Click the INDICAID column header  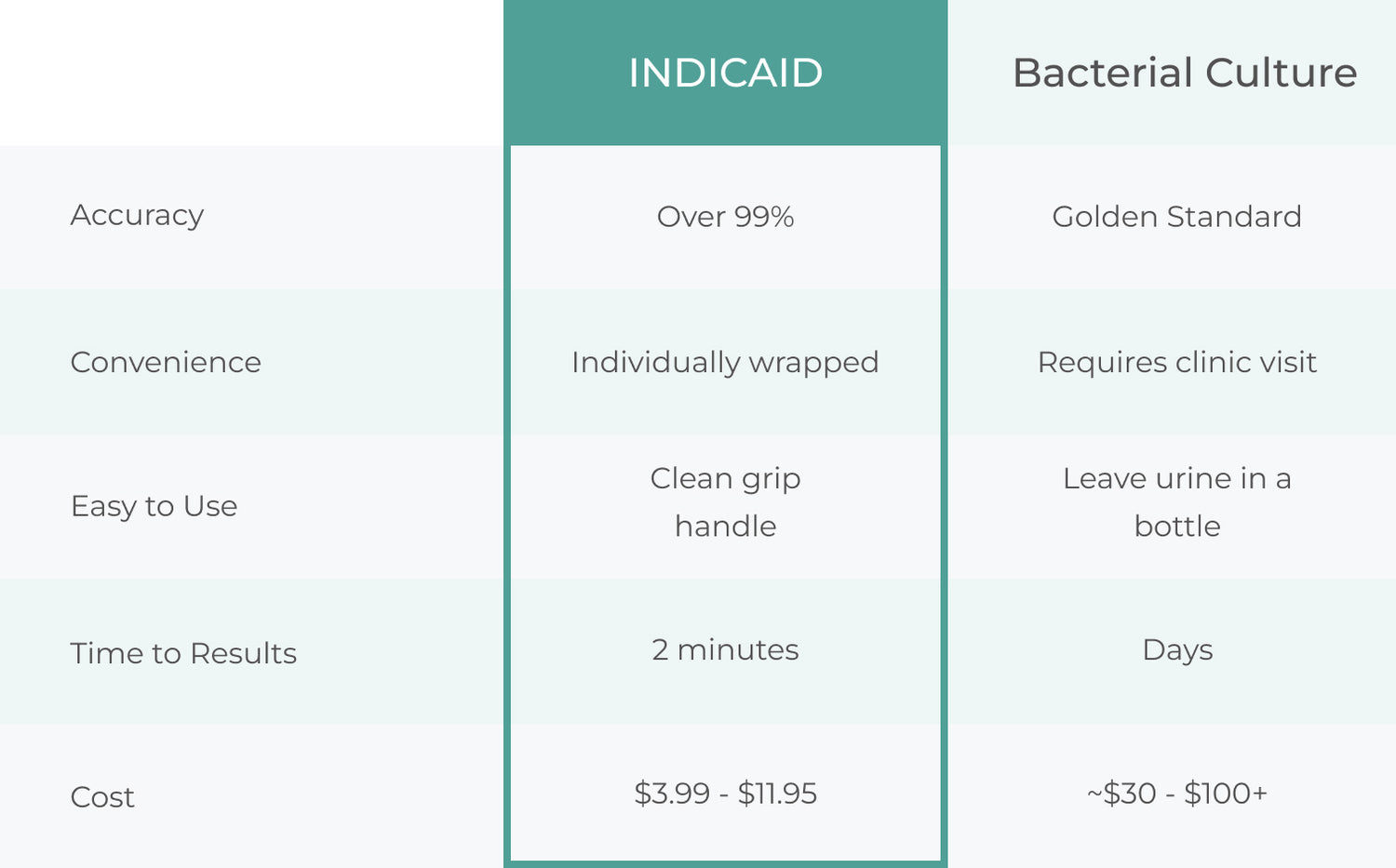tap(725, 73)
